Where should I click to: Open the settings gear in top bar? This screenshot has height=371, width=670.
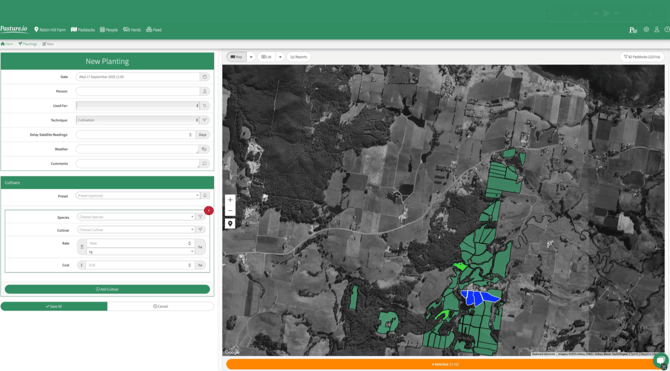point(646,29)
